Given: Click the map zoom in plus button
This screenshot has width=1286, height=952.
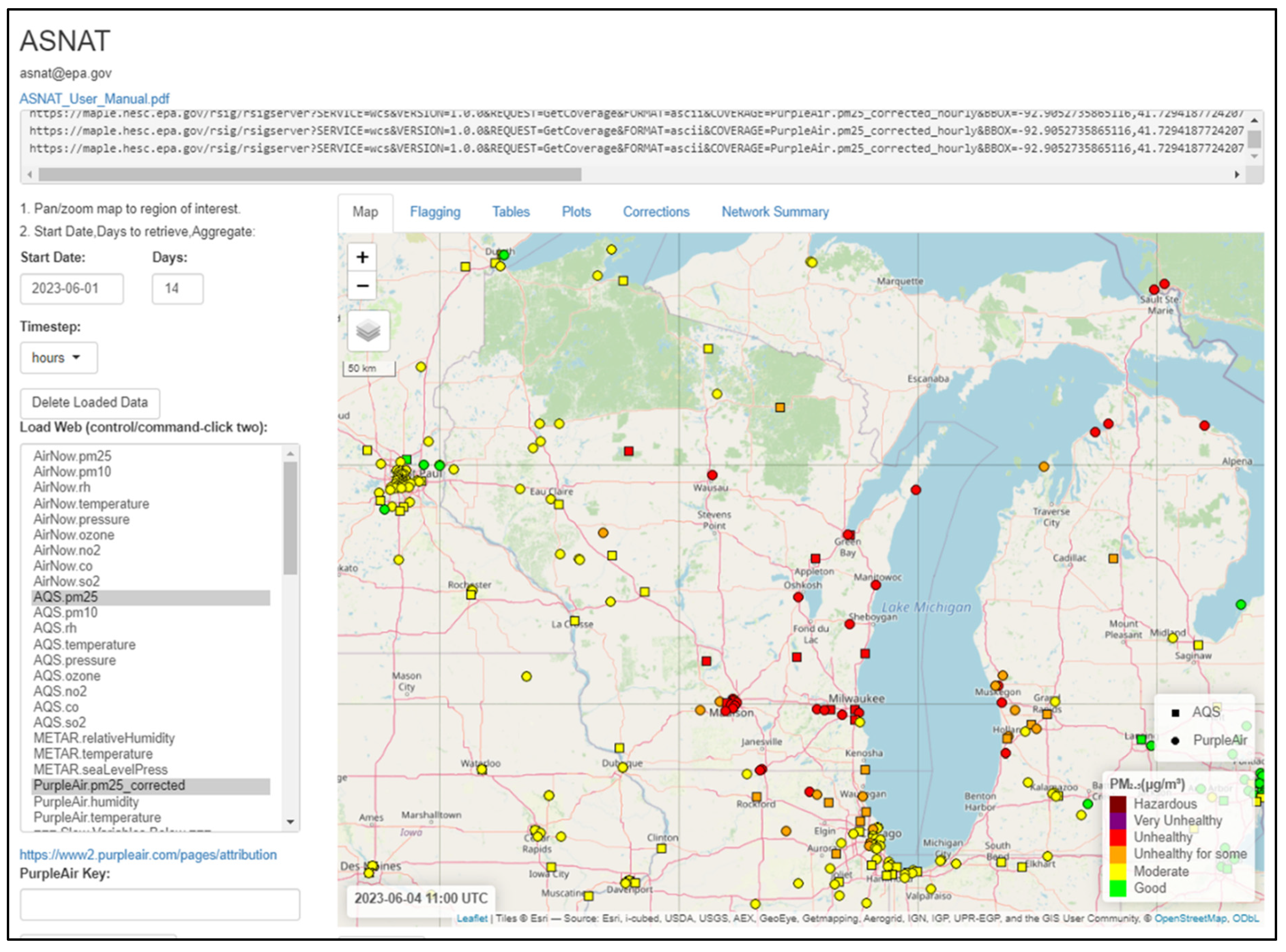Looking at the screenshot, I should click(362, 257).
